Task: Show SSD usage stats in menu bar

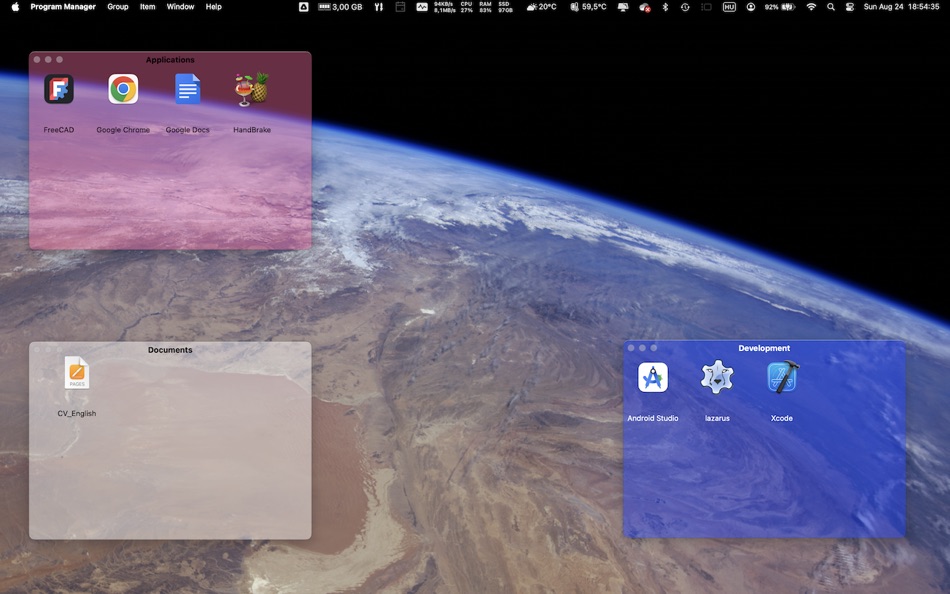Action: [x=505, y=7]
